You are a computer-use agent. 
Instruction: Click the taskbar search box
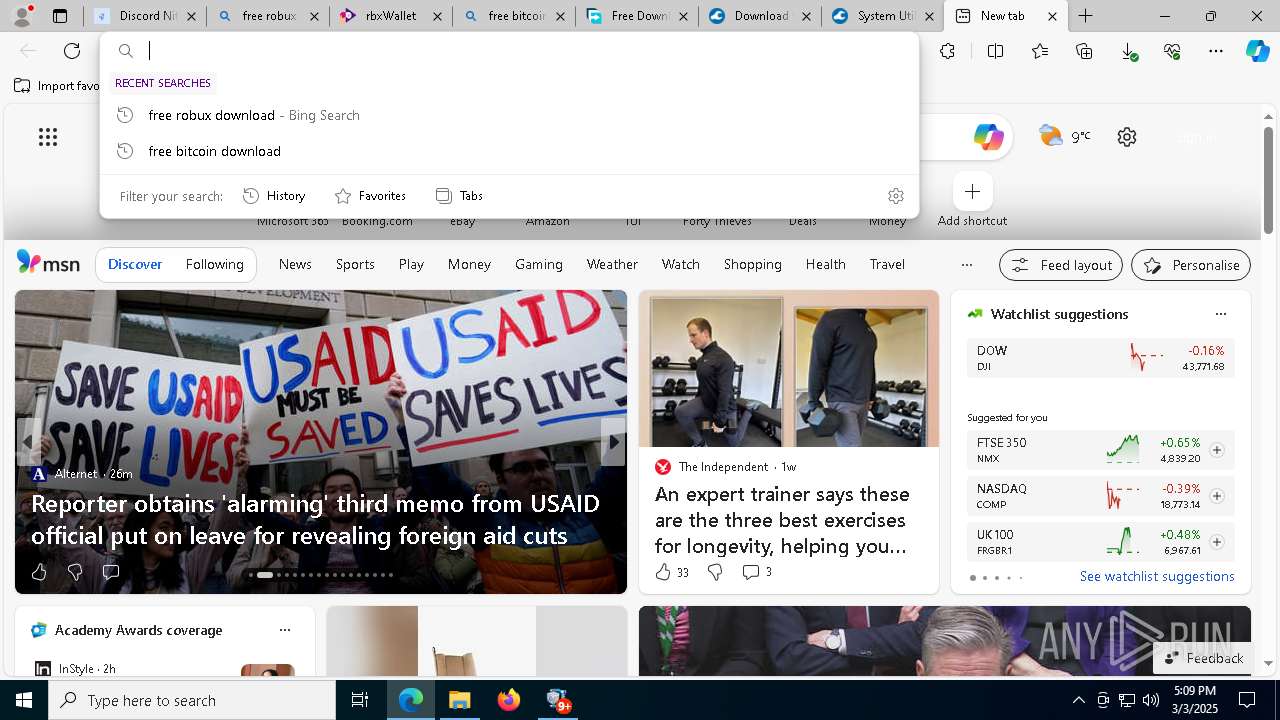pos(192,700)
